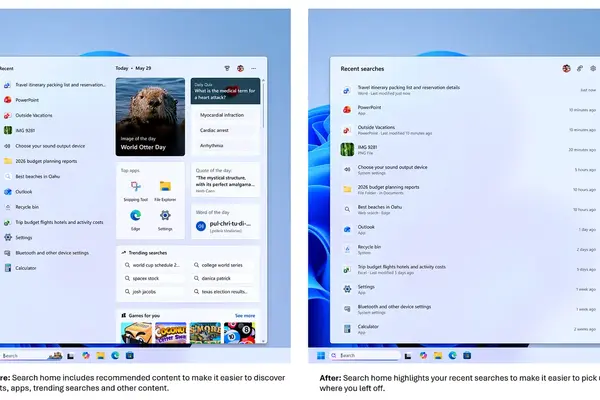This screenshot has height=400, width=600.
Task: Select the IMG 9281 bamboo thumbnail in Recent searches
Action: point(347,150)
